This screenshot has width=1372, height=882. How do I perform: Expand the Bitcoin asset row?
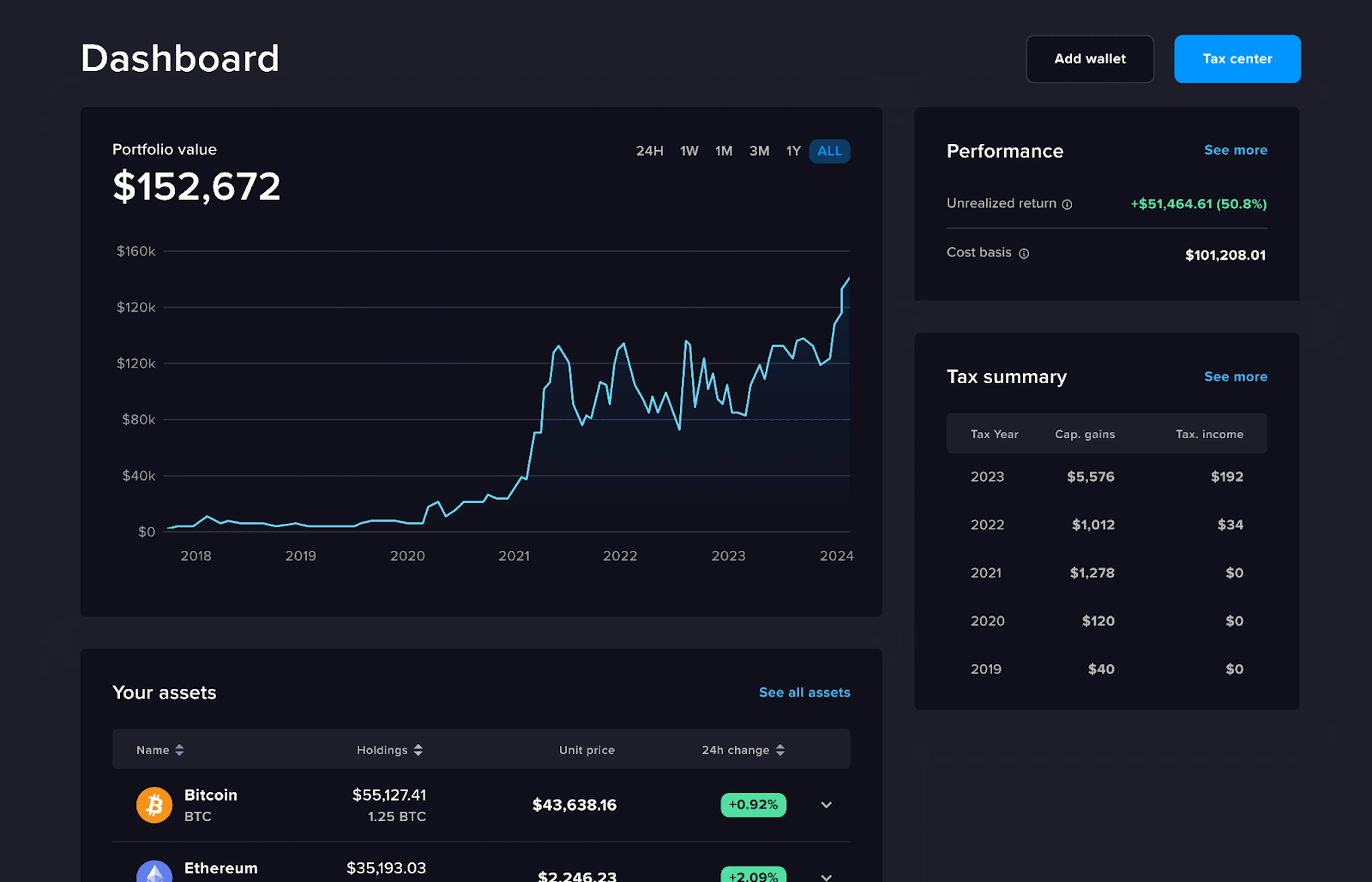(825, 805)
